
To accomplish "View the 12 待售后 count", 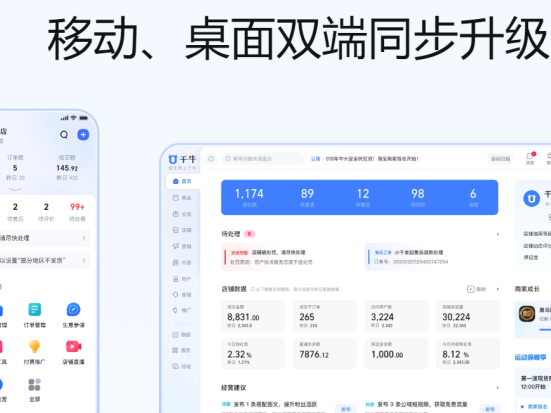I will [363, 197].
